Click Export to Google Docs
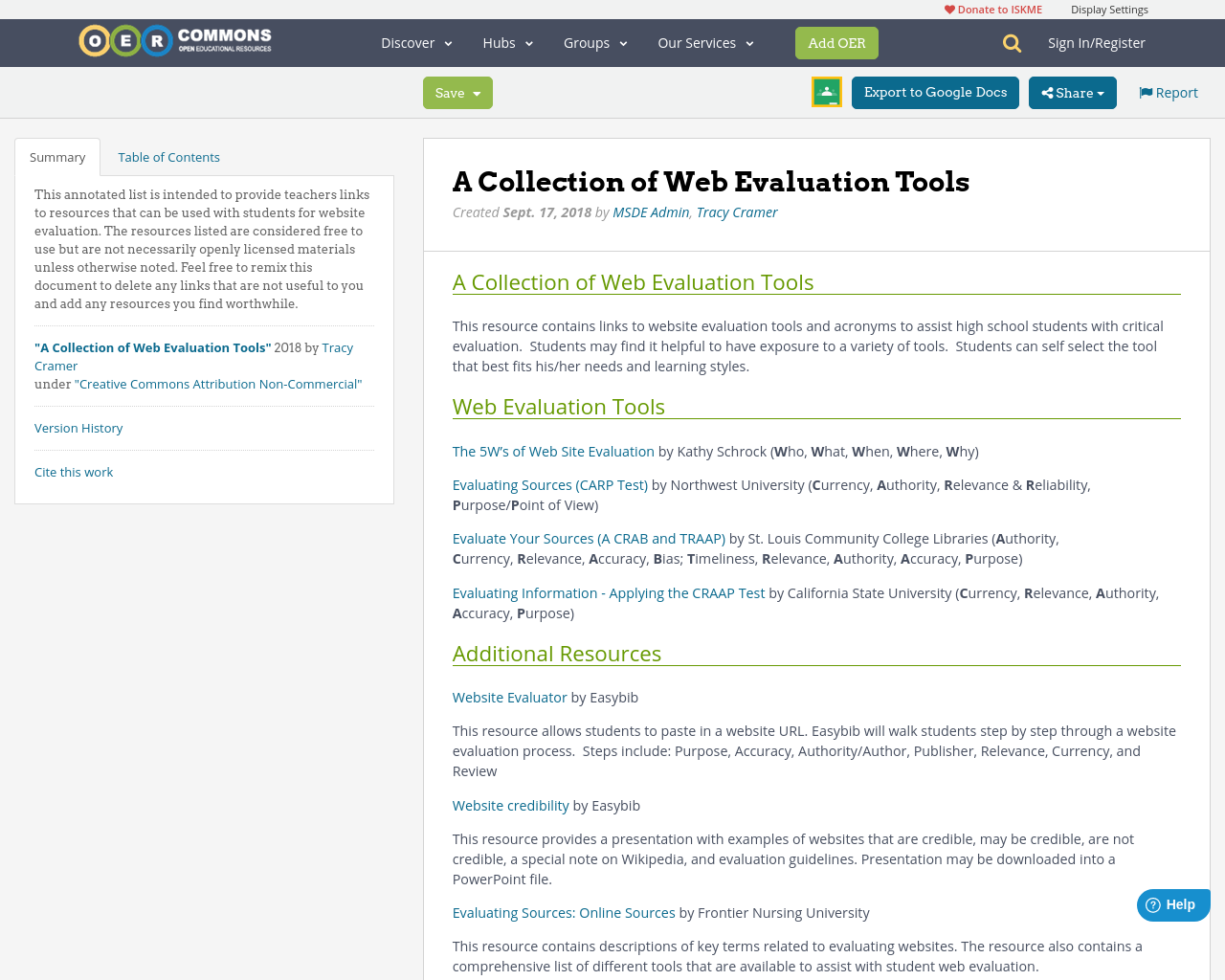 (x=935, y=92)
